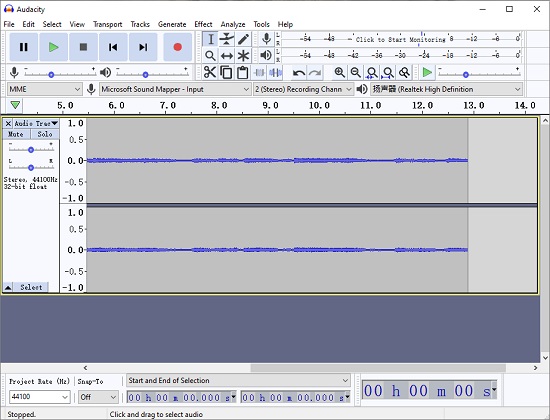Open the Help menu
The image size is (550, 420).
pyautogui.click(x=285, y=24)
